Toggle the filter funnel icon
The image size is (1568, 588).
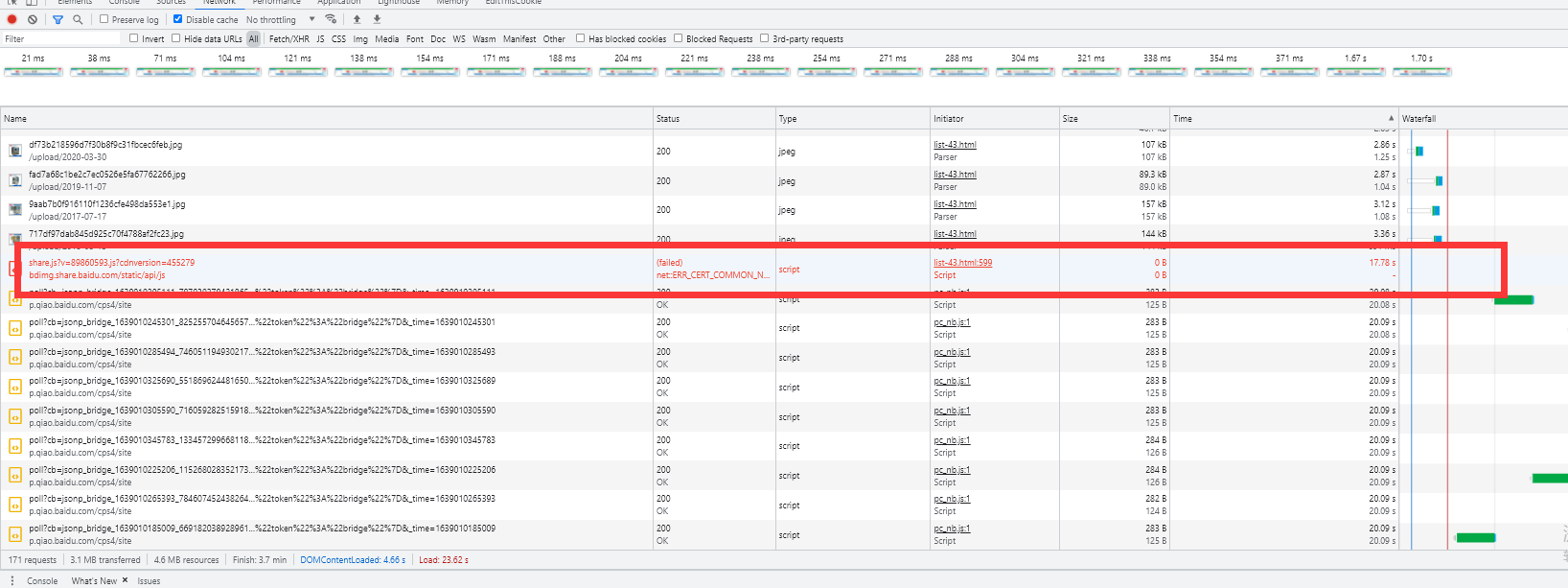point(58,19)
